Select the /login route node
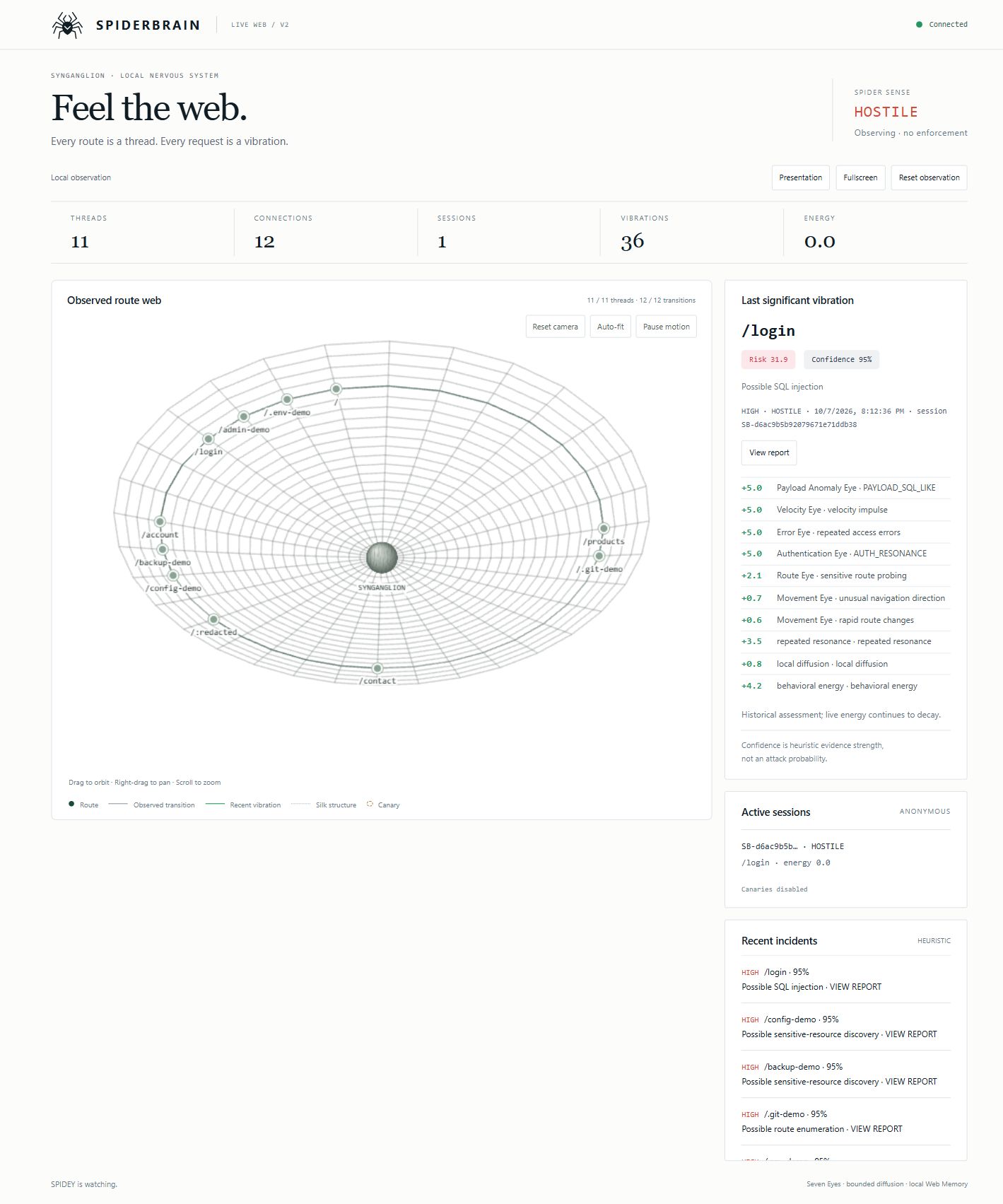 (209, 439)
